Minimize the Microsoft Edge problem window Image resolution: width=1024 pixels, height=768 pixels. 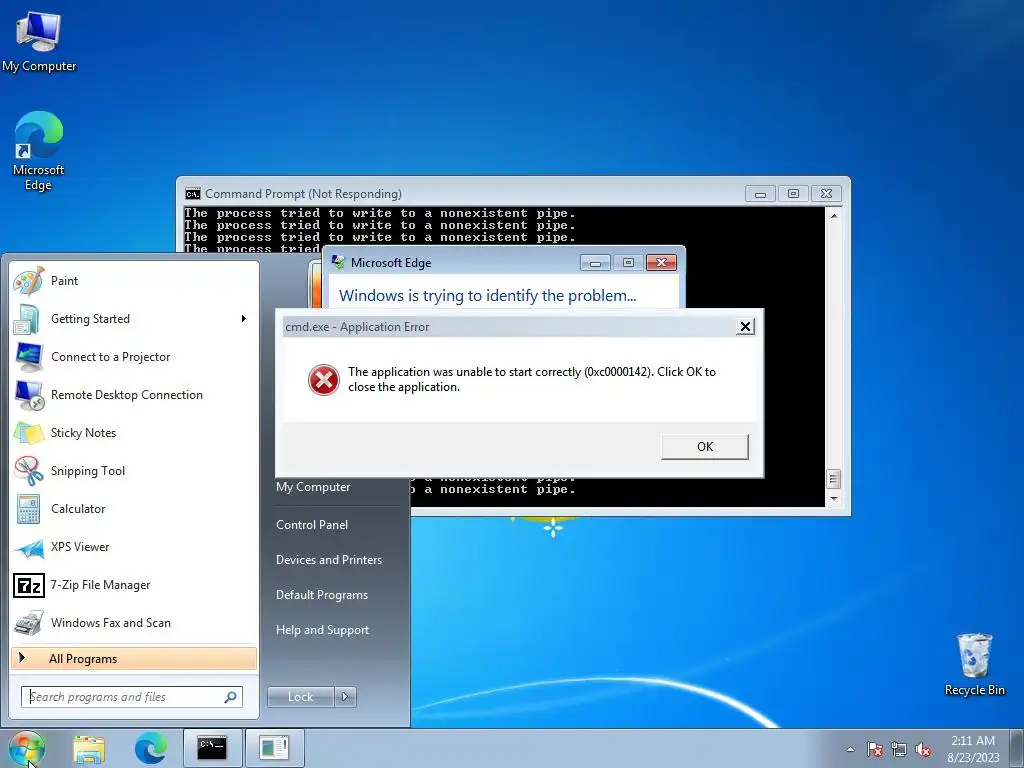pyautogui.click(x=595, y=263)
